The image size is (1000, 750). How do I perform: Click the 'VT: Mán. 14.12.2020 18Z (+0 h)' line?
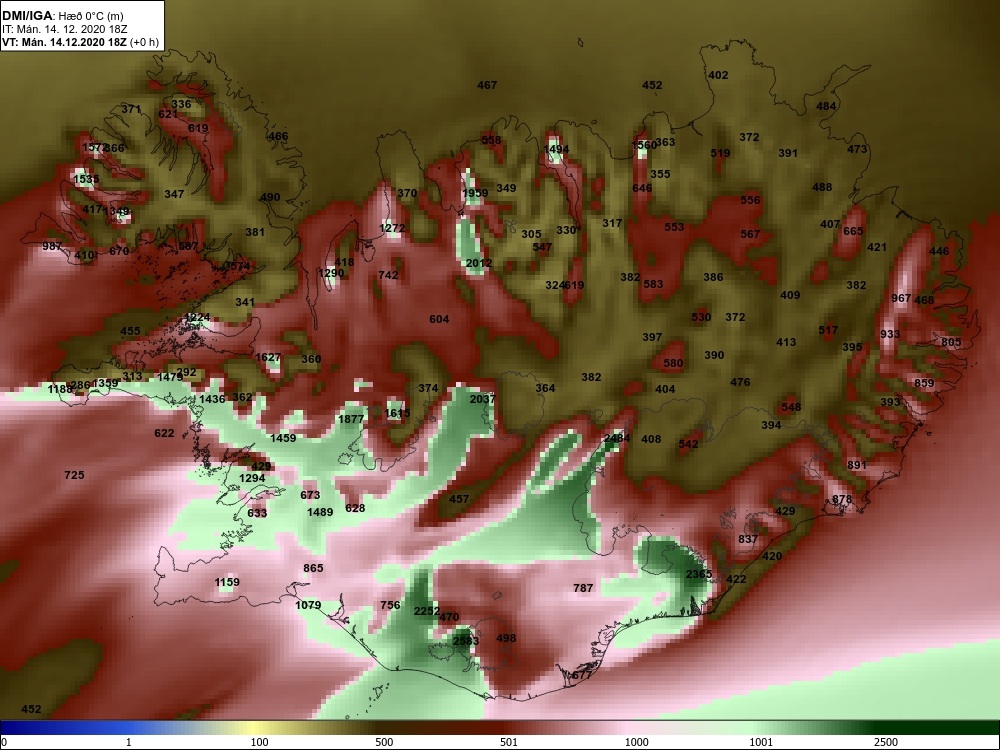pyautogui.click(x=80, y=42)
